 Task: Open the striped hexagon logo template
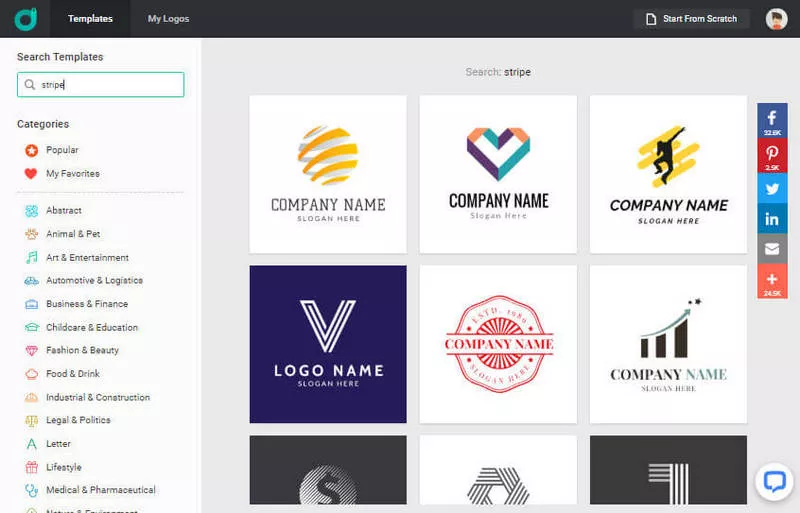pyautogui.click(x=498, y=470)
